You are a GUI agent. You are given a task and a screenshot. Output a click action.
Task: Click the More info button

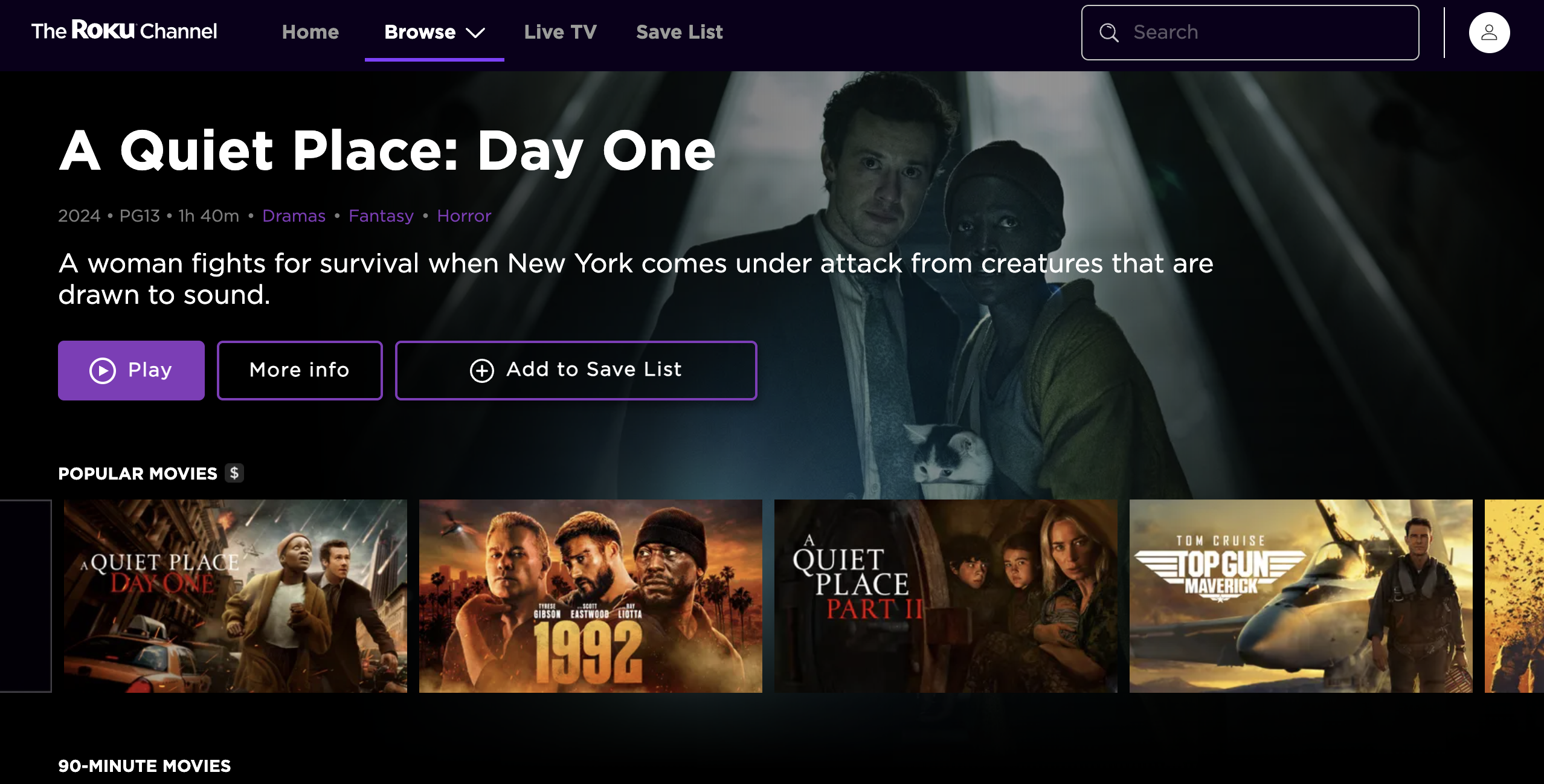(300, 370)
